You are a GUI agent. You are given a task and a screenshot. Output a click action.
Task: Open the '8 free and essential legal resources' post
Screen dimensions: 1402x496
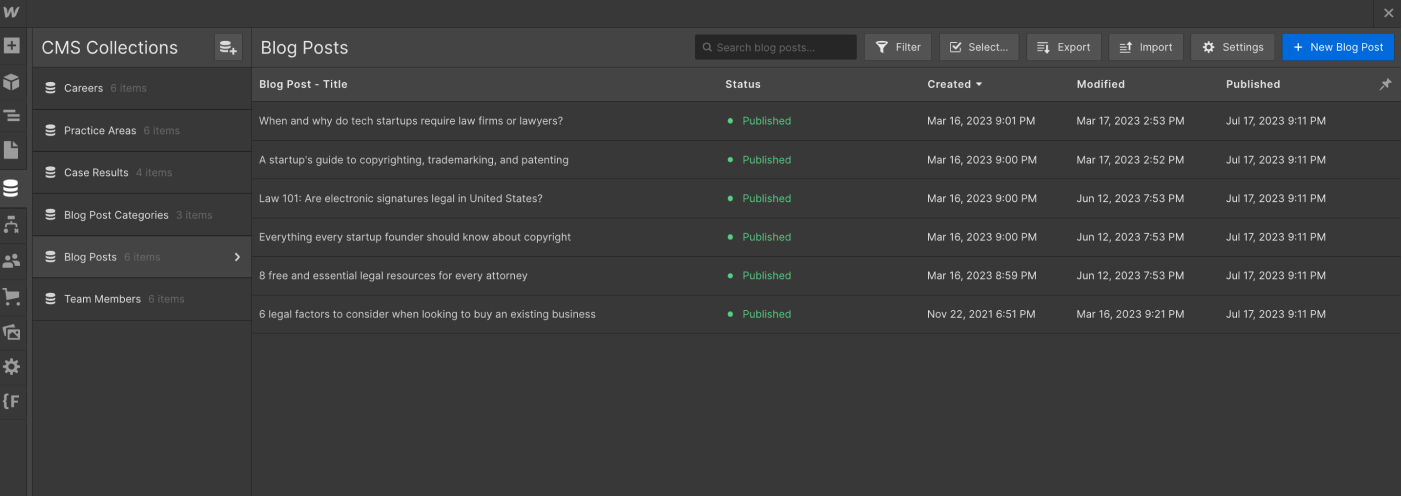click(x=393, y=276)
